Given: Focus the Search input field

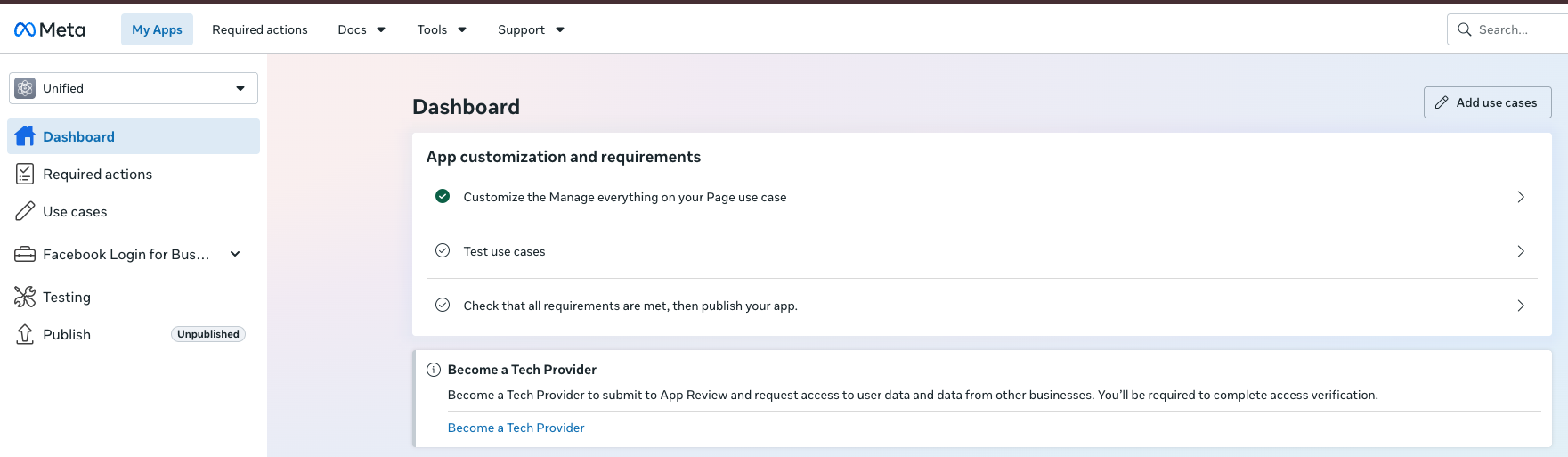Looking at the screenshot, I should 1507,29.
